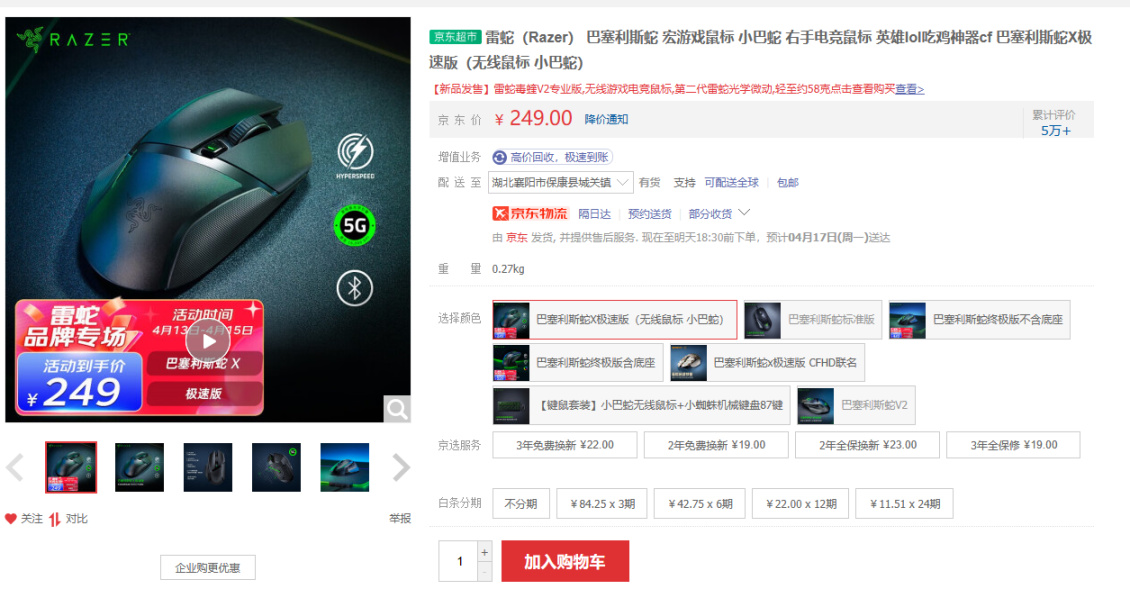Click the heart 关注 favorite icon
This screenshot has height=589, width=1130.
[11, 518]
